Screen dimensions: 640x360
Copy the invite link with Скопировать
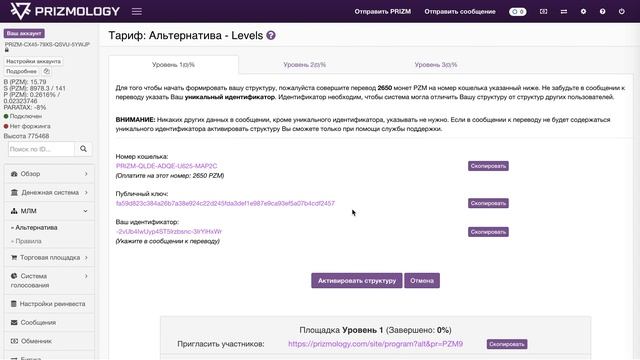pos(507,344)
